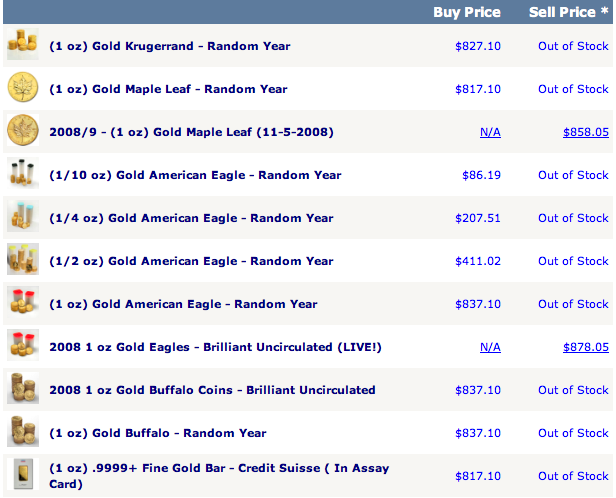Open the (1 oz) Gold Buffalo - Random Year listing
Image resolution: width=616 pixels, height=498 pixels.
pos(158,433)
